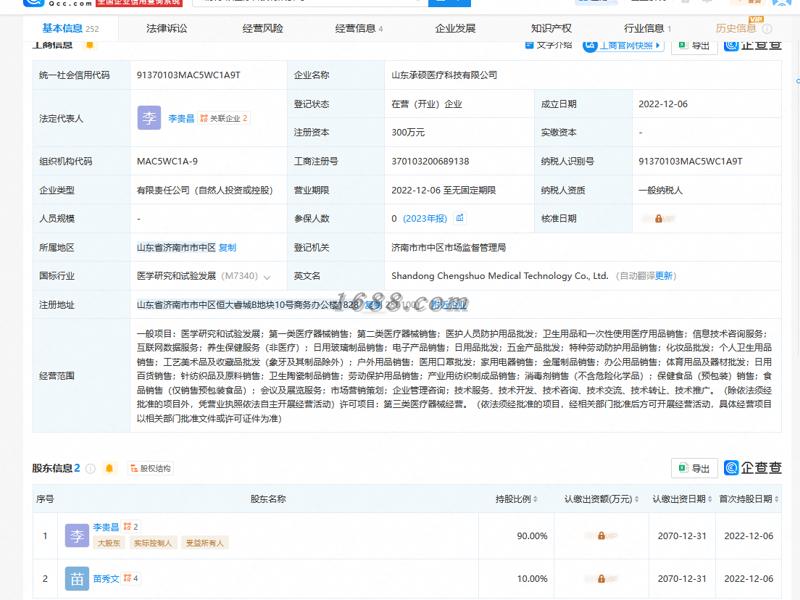Click company name 山东承硕医疗科技有限公司

(x=444, y=75)
